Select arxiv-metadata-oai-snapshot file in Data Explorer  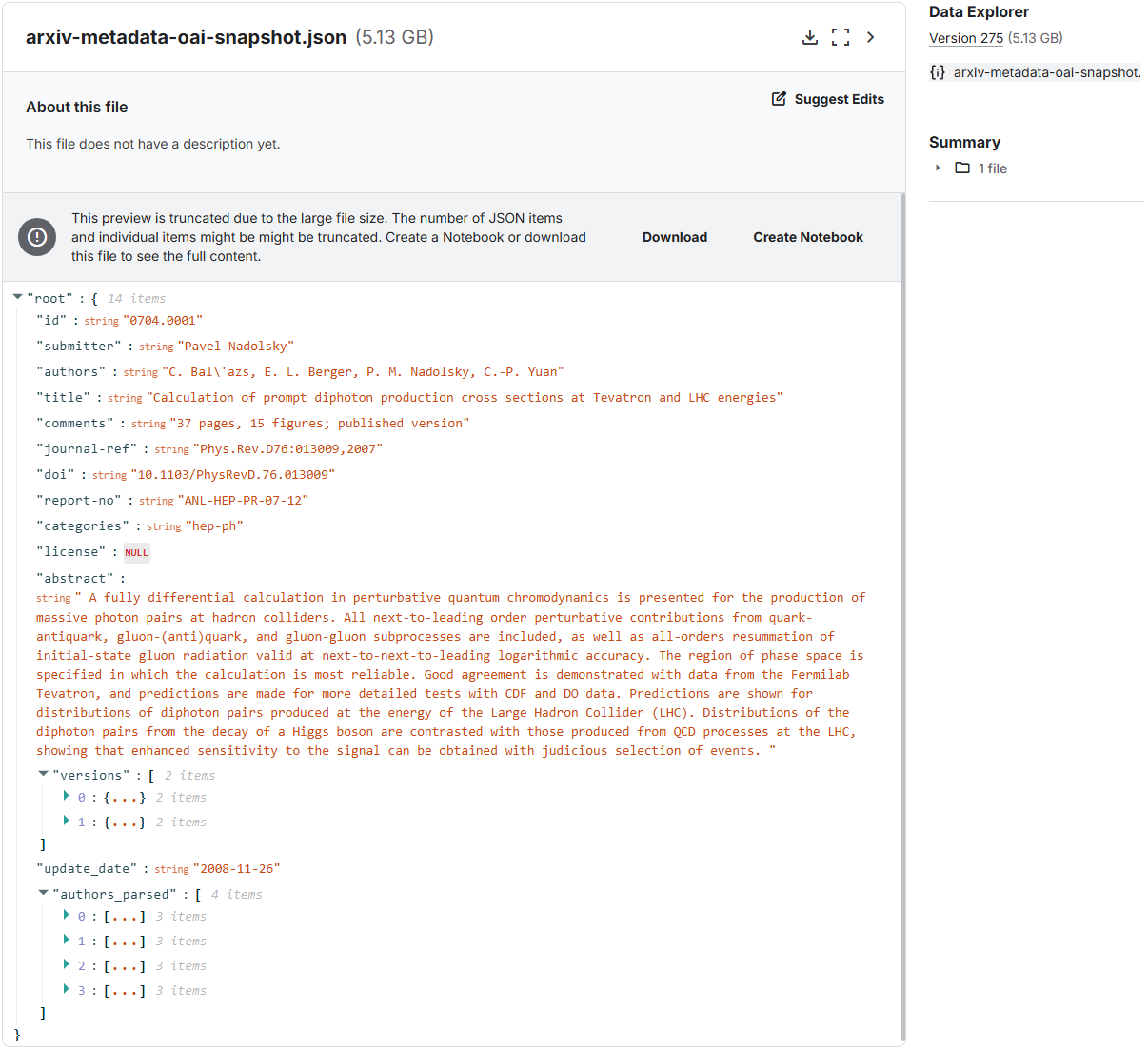coord(1046,72)
